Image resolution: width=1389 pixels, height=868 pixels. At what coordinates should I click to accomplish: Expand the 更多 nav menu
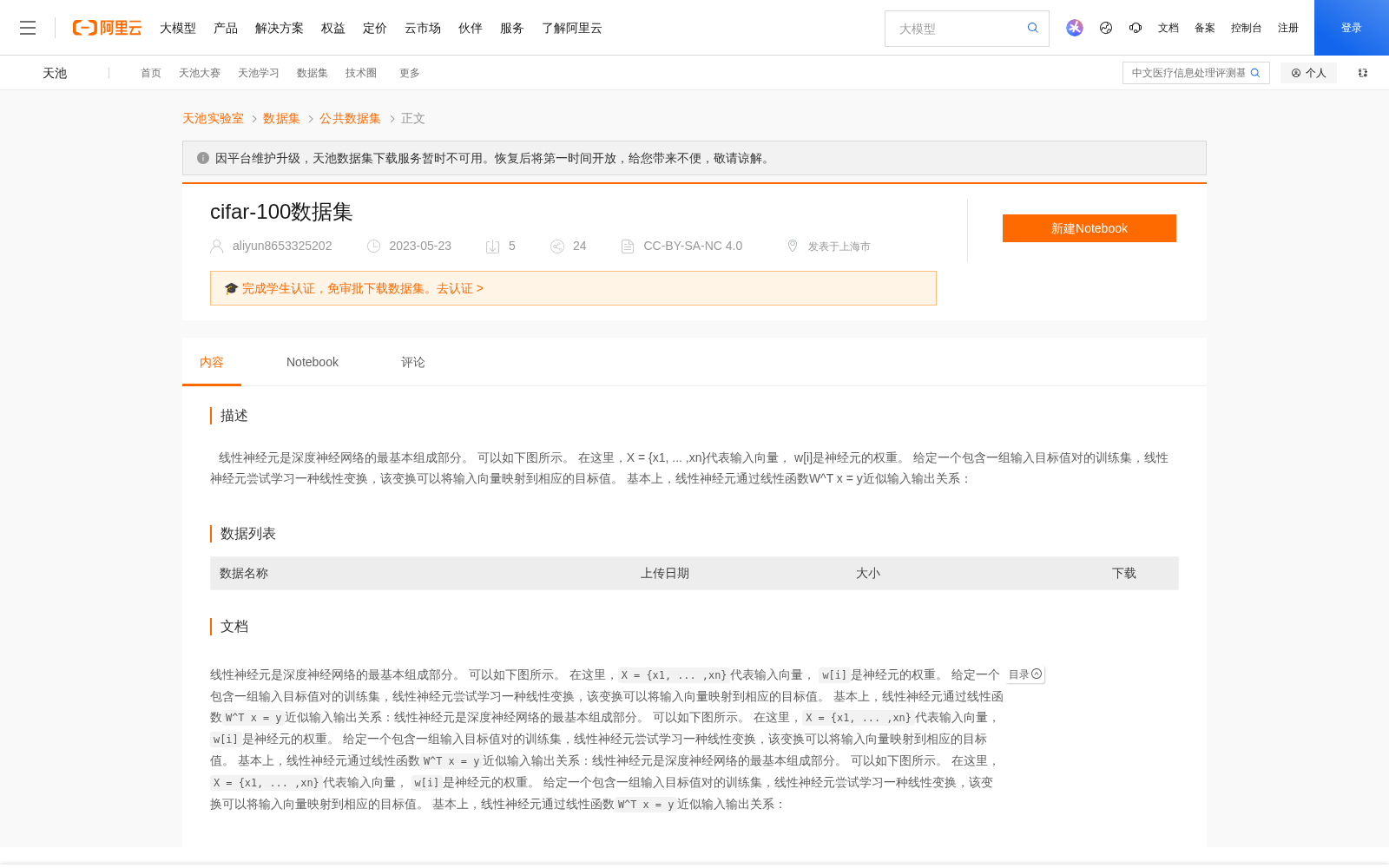pos(410,73)
